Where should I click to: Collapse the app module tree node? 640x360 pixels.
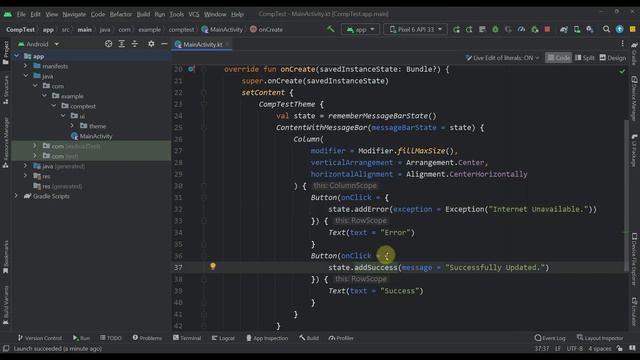[17, 56]
